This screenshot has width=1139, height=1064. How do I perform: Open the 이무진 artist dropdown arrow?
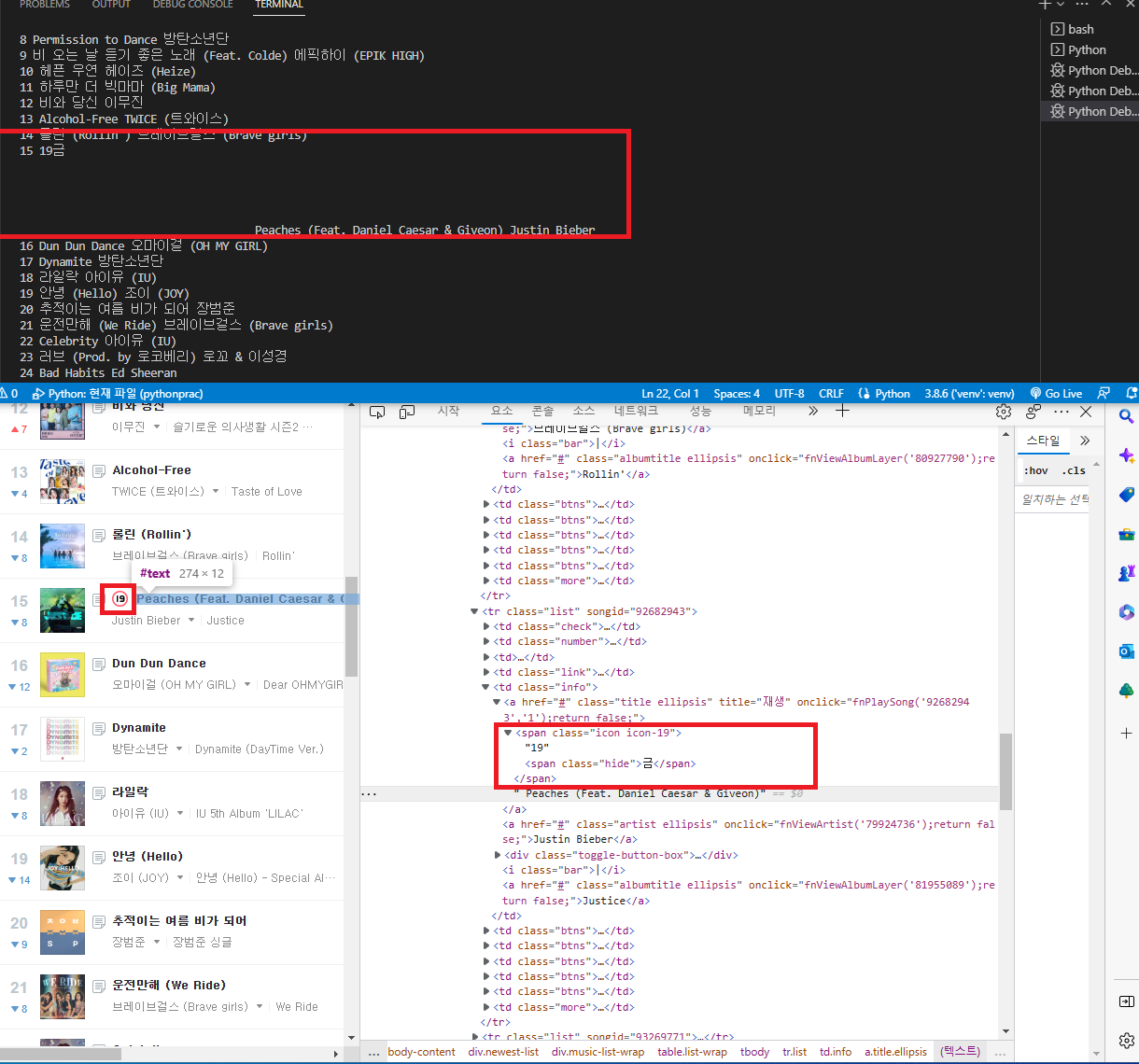tap(156, 427)
